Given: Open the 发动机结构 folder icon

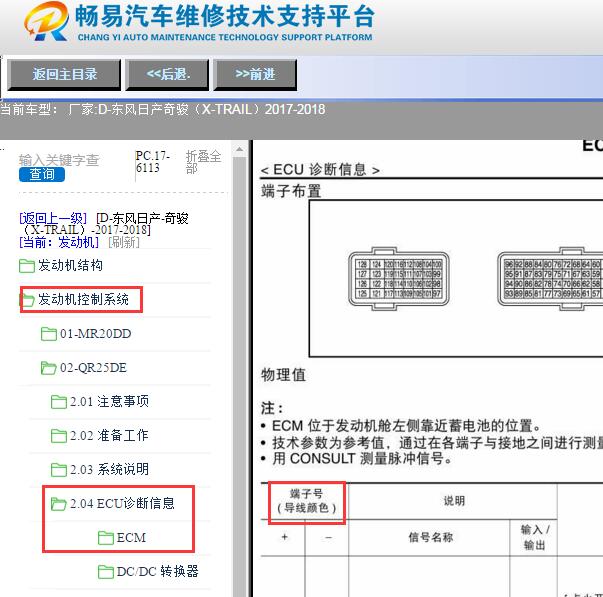Looking at the screenshot, I should tap(27, 265).
